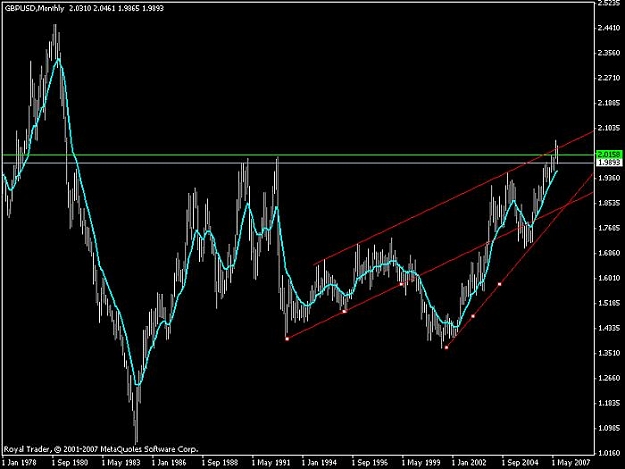Click the 1 Sep 1988 date label
This screenshot has width=625, height=469.
220,463
